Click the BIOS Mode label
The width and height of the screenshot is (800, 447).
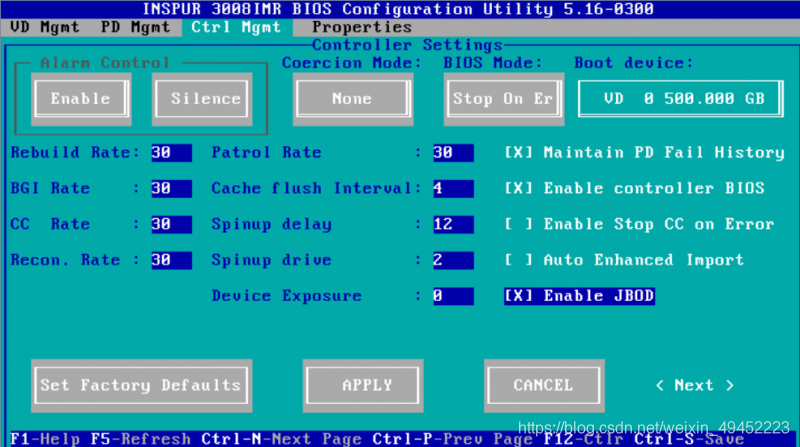(x=493, y=63)
